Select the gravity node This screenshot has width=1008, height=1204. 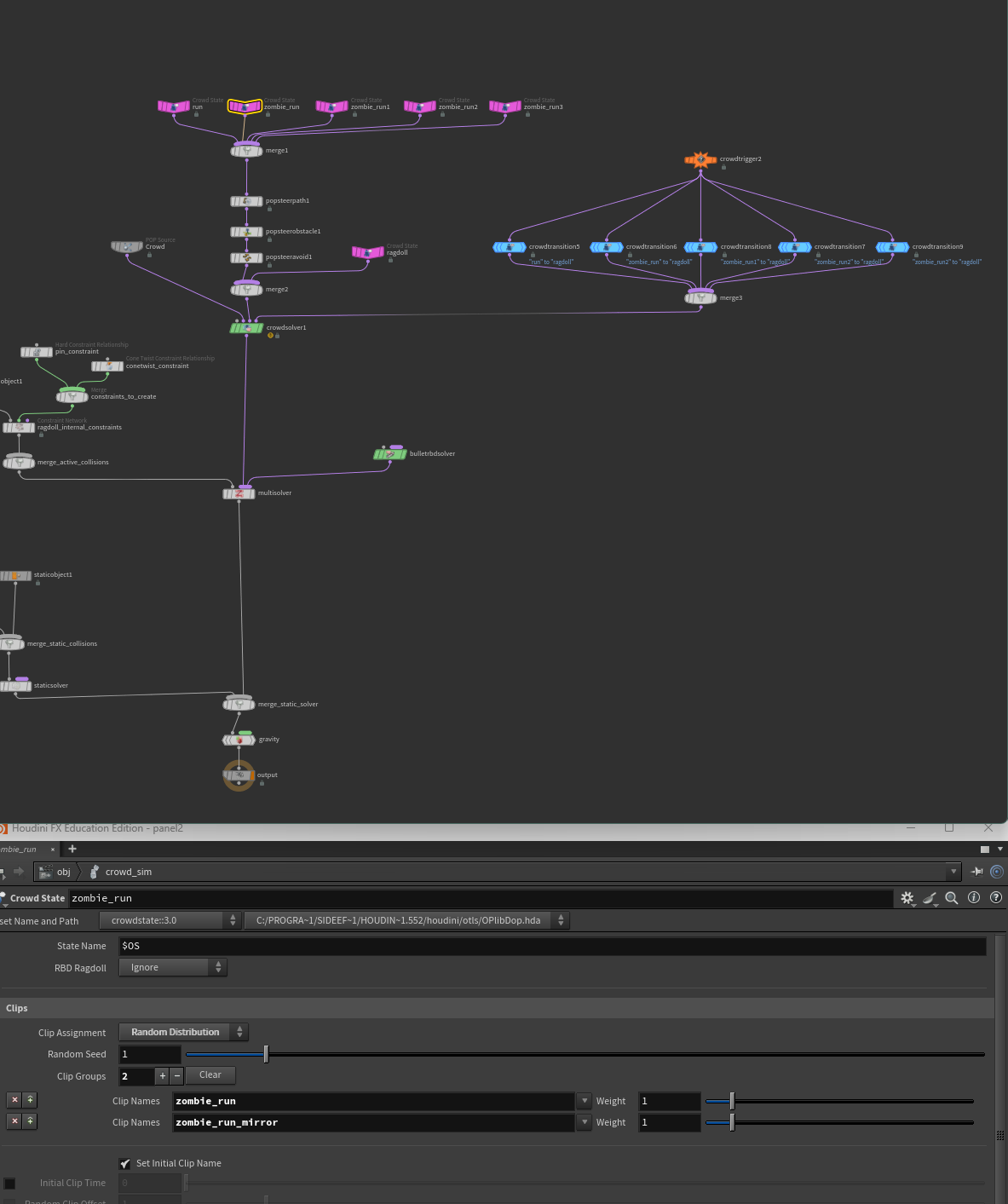239,740
